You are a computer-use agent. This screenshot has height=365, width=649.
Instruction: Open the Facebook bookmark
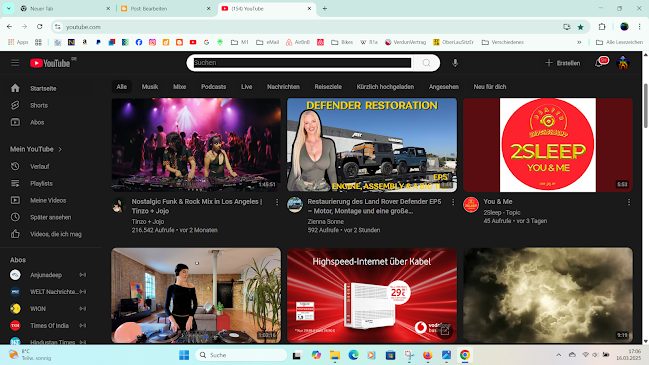[x=139, y=42]
